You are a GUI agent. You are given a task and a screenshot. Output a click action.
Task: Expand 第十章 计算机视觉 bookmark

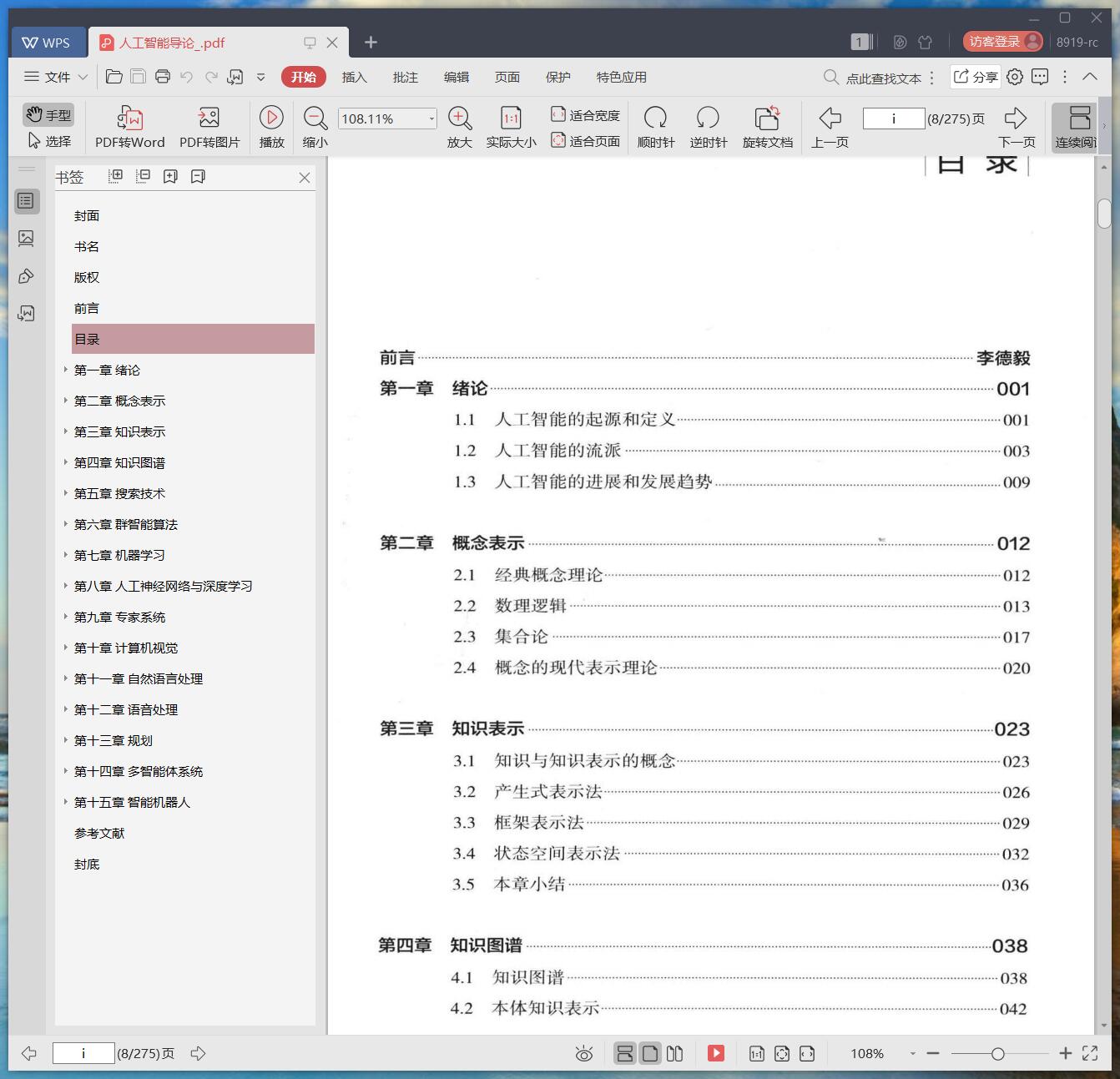pos(65,648)
